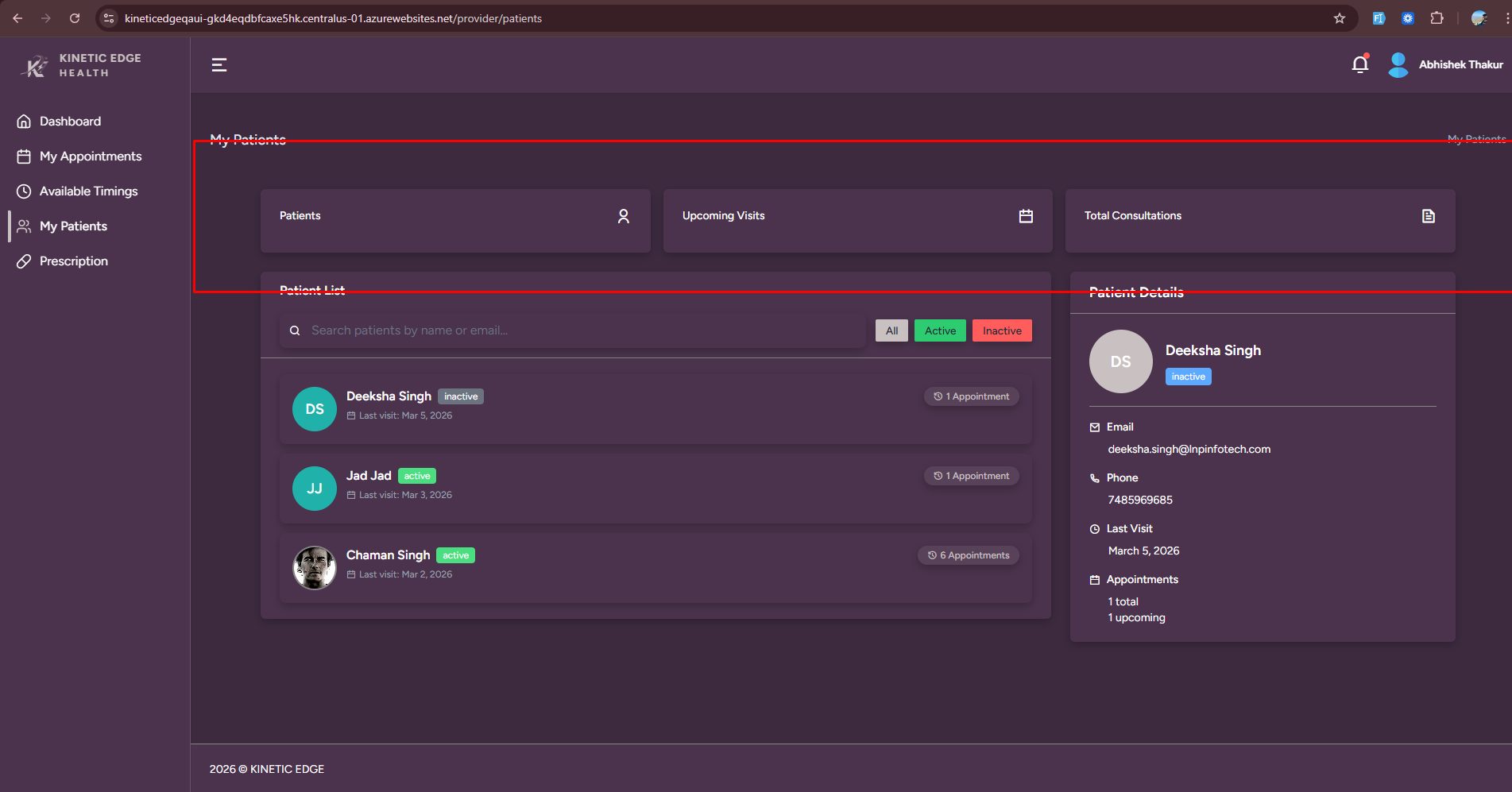
Task: Open browser extensions puzzle icon
Action: point(1437,18)
